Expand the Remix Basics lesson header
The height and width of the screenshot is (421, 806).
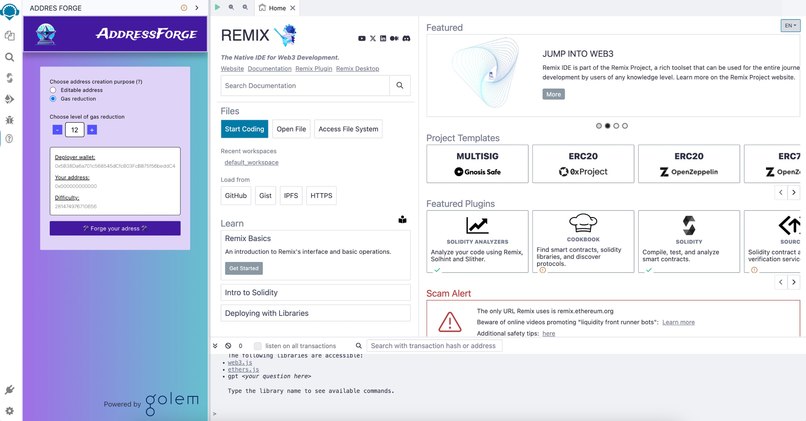248,239
